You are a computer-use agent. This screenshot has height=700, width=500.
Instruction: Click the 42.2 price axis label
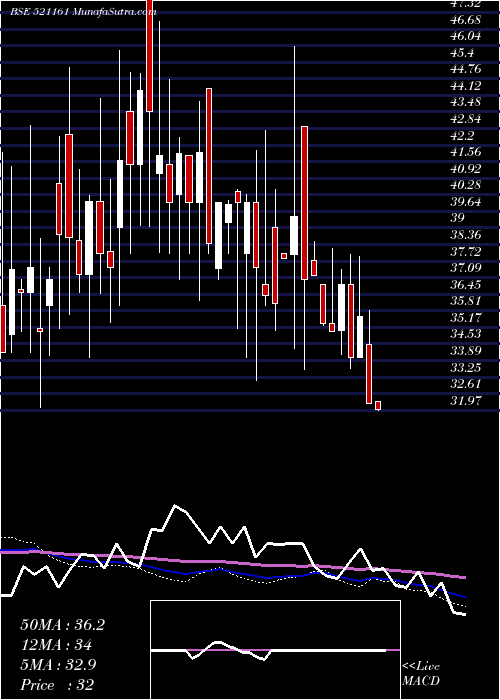tap(462, 136)
